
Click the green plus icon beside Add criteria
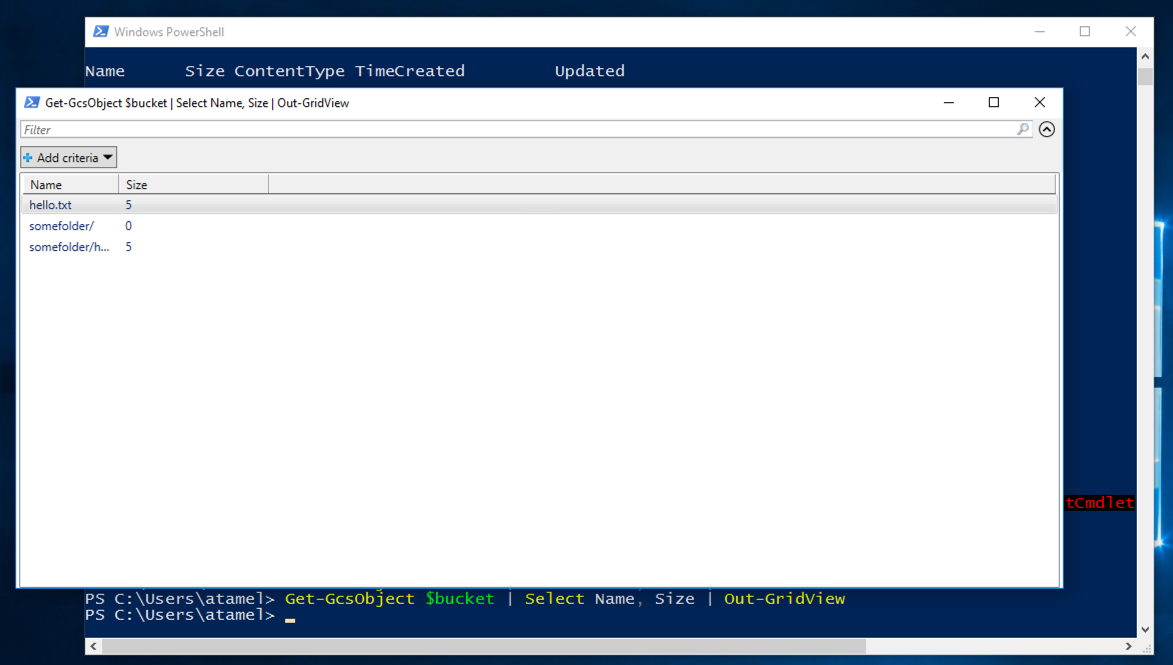[x=28, y=157]
